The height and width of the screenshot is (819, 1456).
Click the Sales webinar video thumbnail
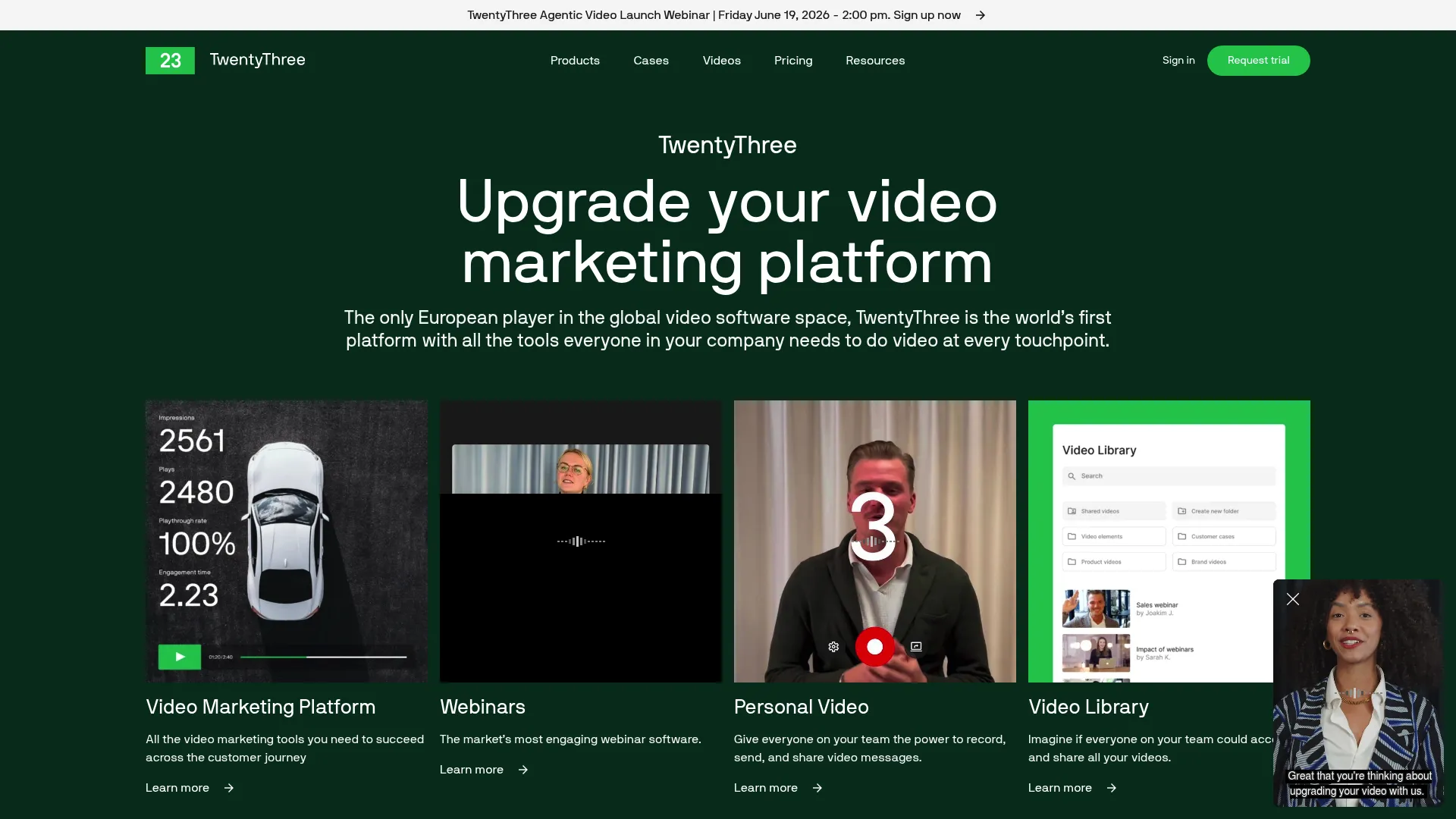[x=1096, y=609]
